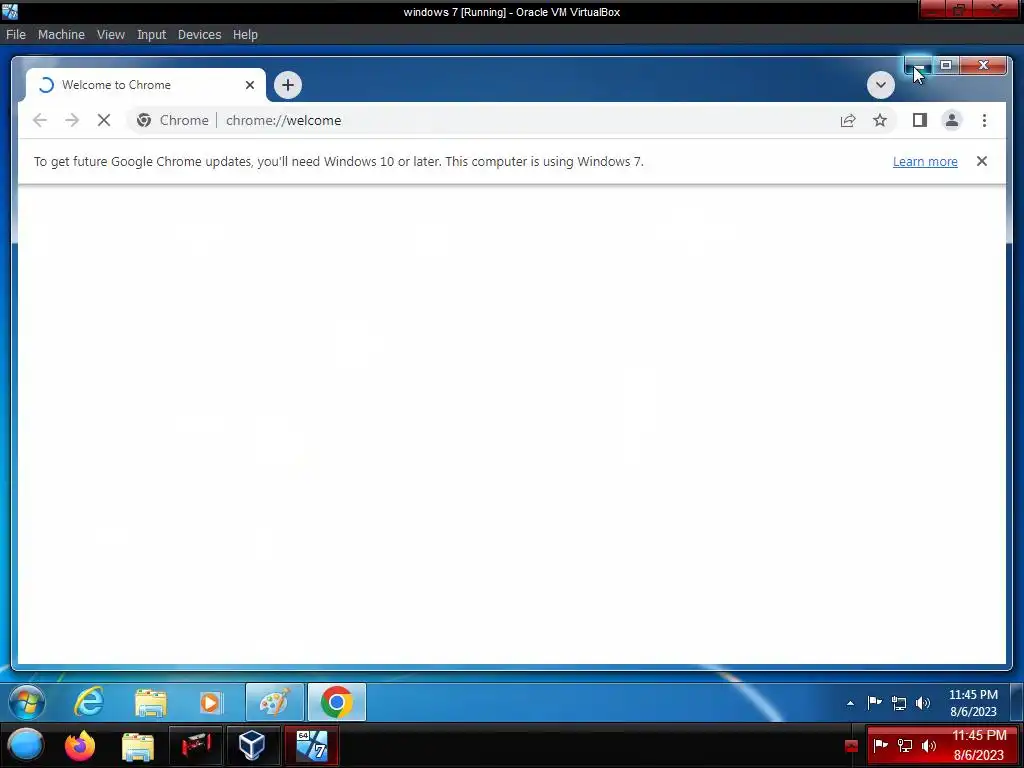This screenshot has width=1024, height=768.
Task: Select the Welcome to Chrome tab
Action: point(145,85)
